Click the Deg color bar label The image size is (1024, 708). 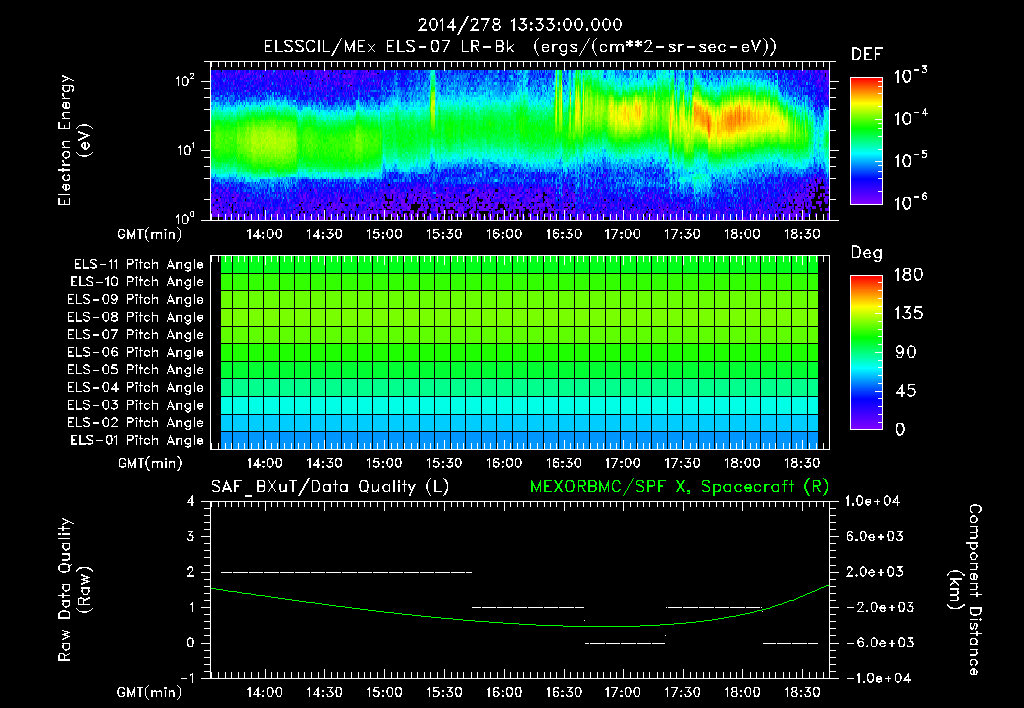pyautogui.click(x=867, y=253)
